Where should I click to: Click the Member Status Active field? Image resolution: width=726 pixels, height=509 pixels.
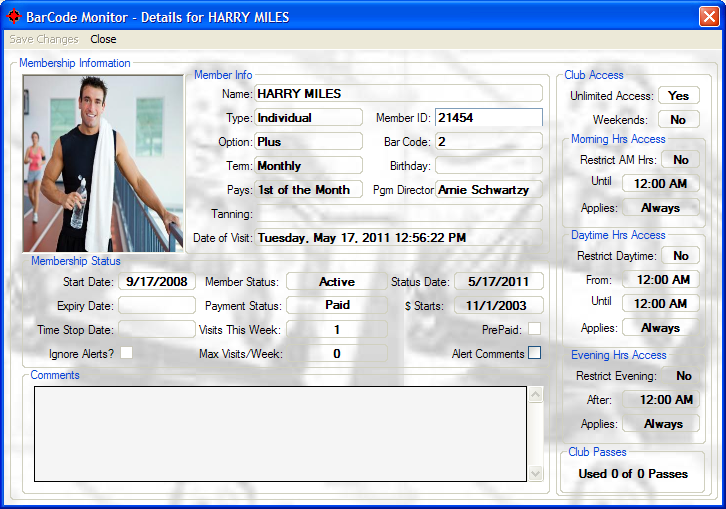(x=337, y=282)
